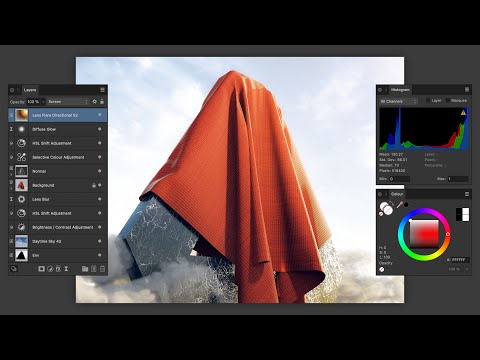
Task: Click the Diffuse Glow layer filter icon
Action: 21,129
